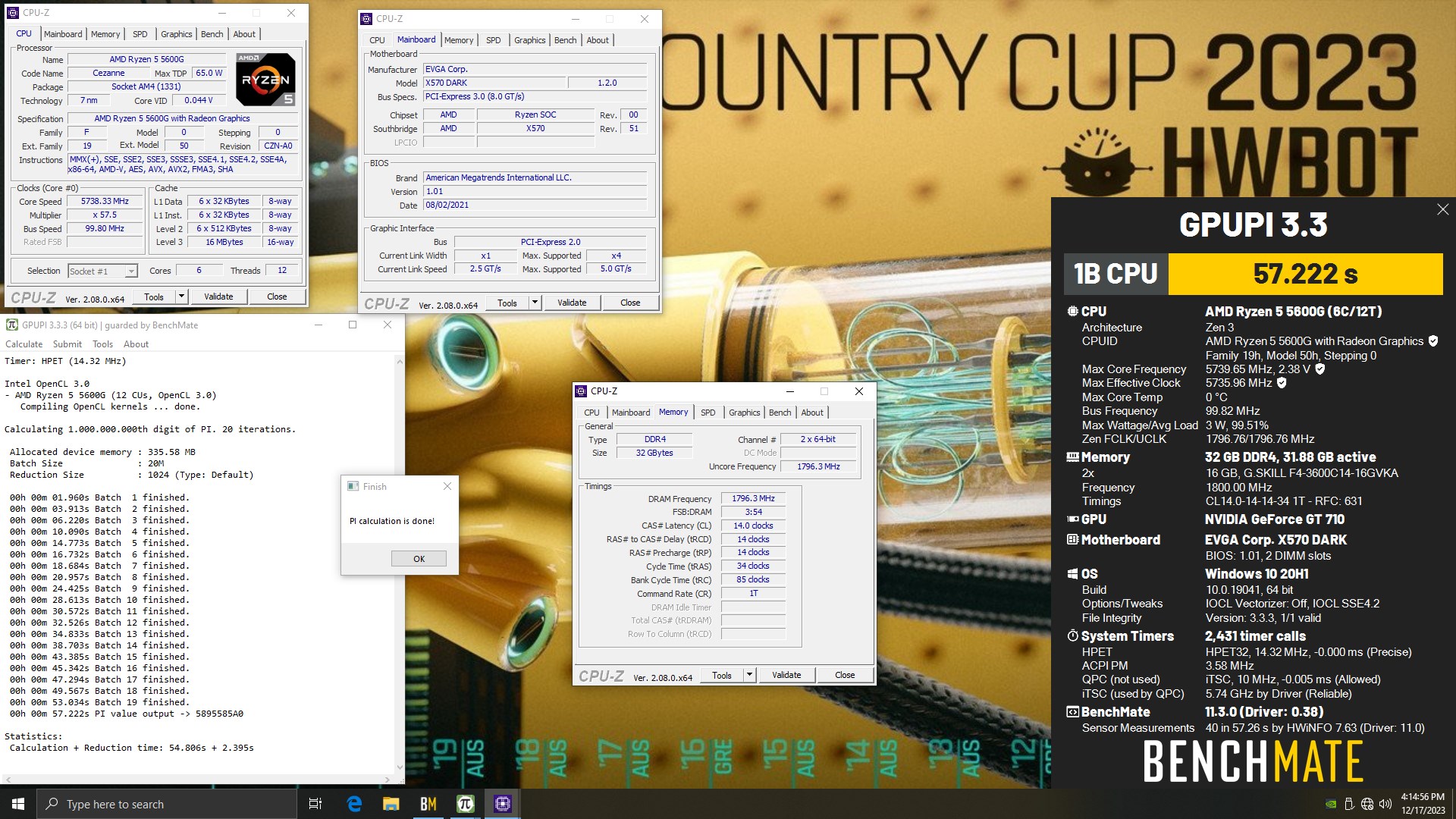
Task: Click the CAS# Latency 14.0 clocks value
Action: (x=753, y=526)
